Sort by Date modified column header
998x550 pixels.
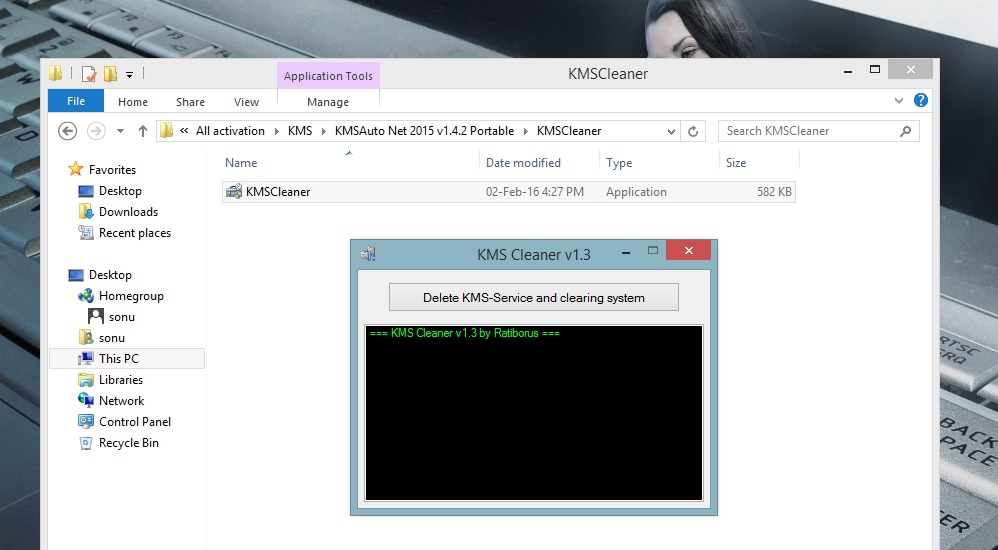523,163
